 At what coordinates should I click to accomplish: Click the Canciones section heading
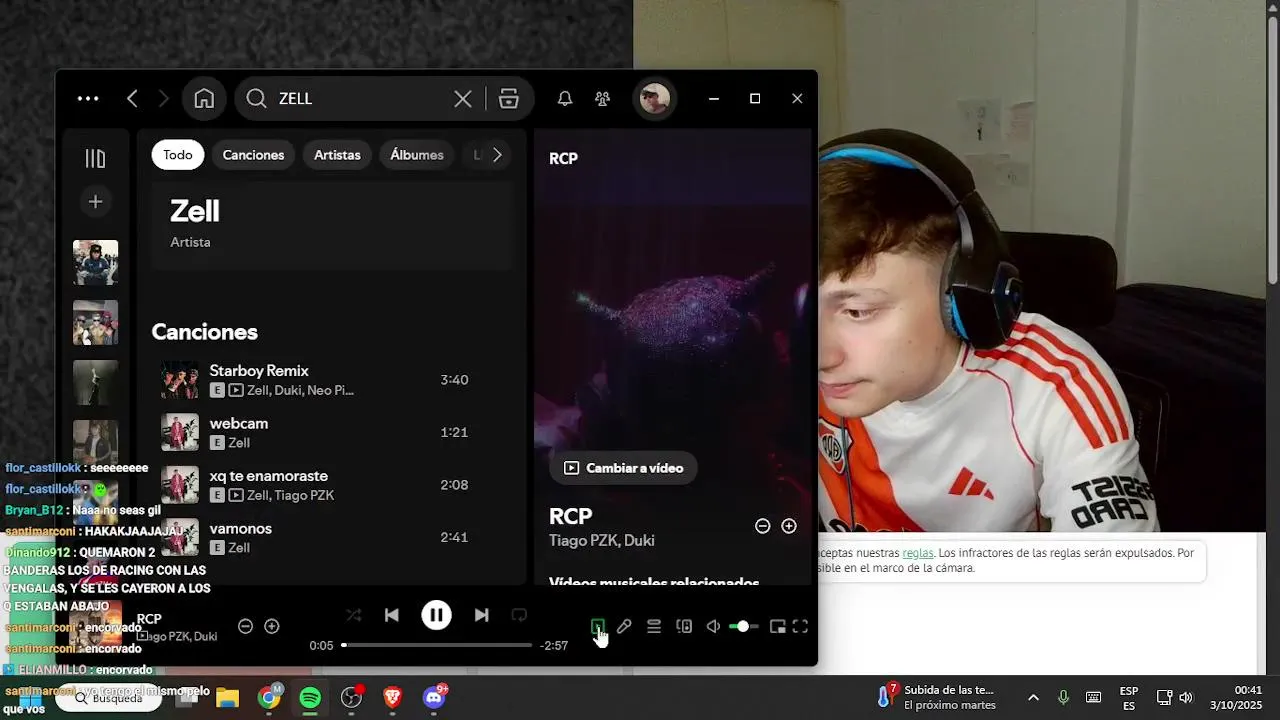[x=204, y=332]
